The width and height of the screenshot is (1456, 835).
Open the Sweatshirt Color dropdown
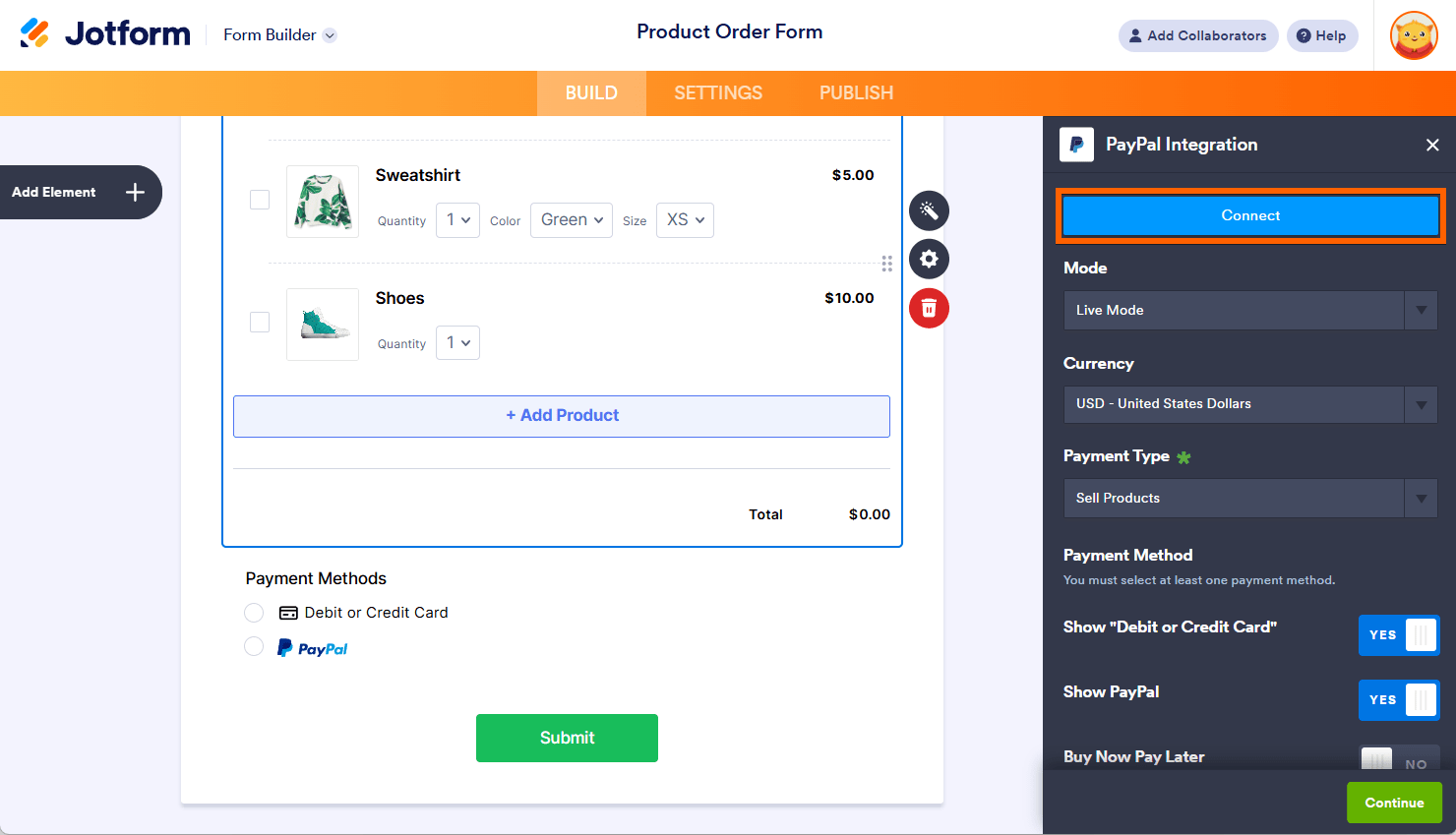tap(572, 220)
